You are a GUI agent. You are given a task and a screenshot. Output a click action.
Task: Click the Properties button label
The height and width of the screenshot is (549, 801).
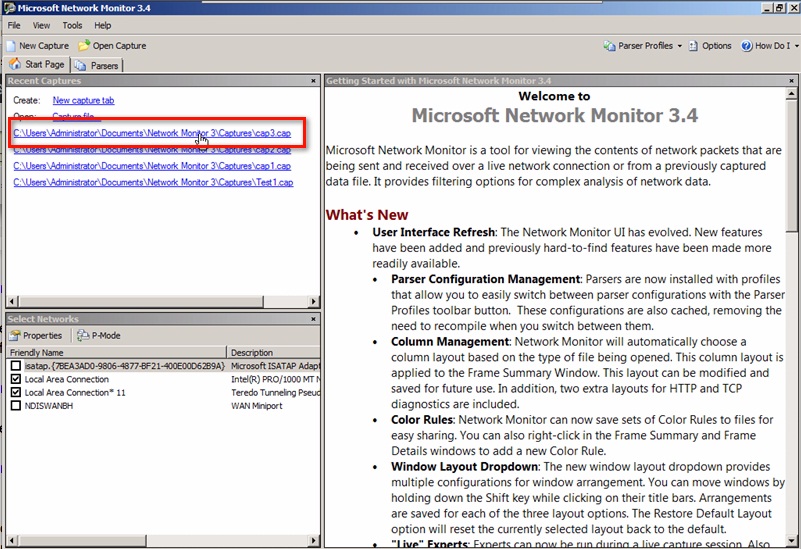coord(42,336)
